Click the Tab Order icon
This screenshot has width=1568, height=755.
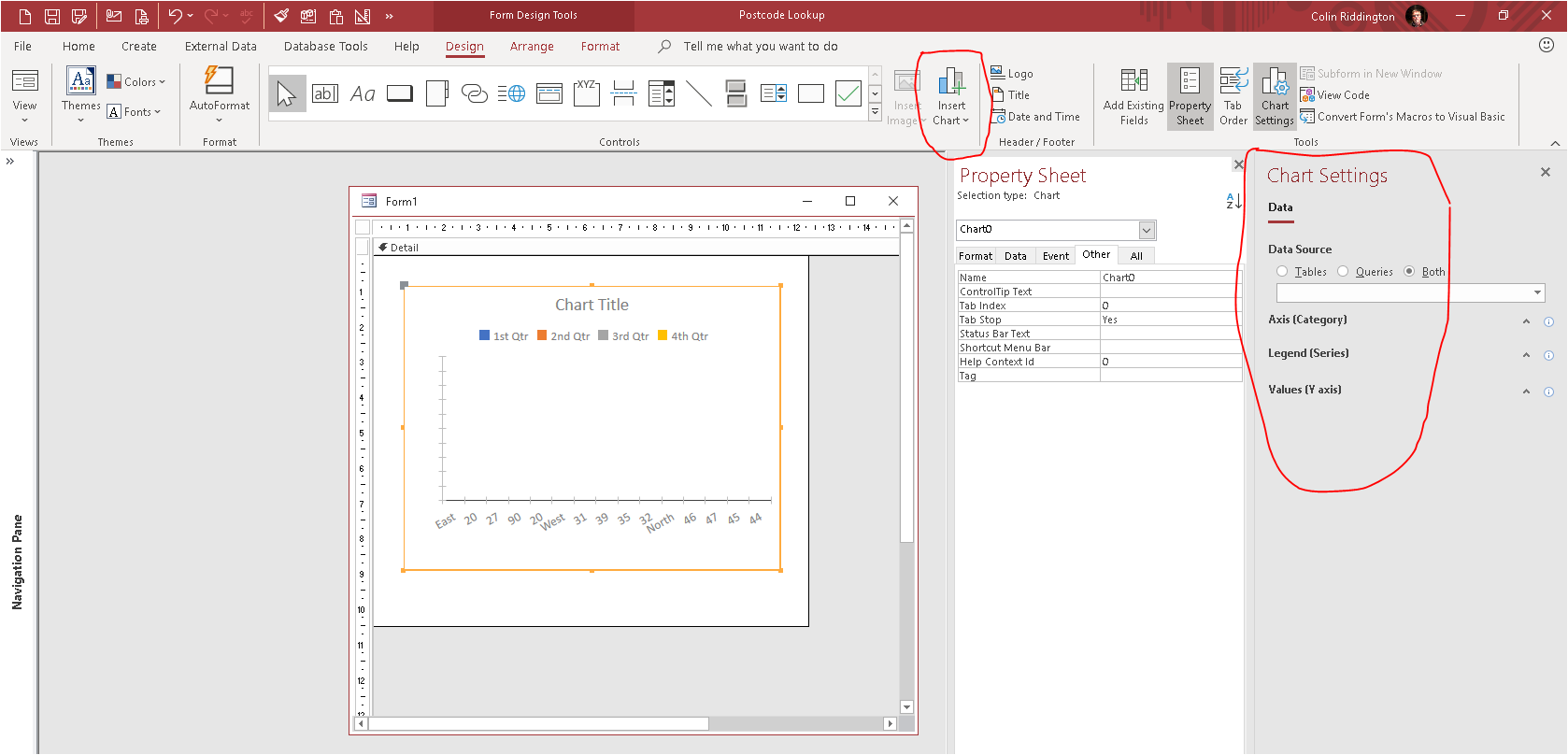point(1233,96)
